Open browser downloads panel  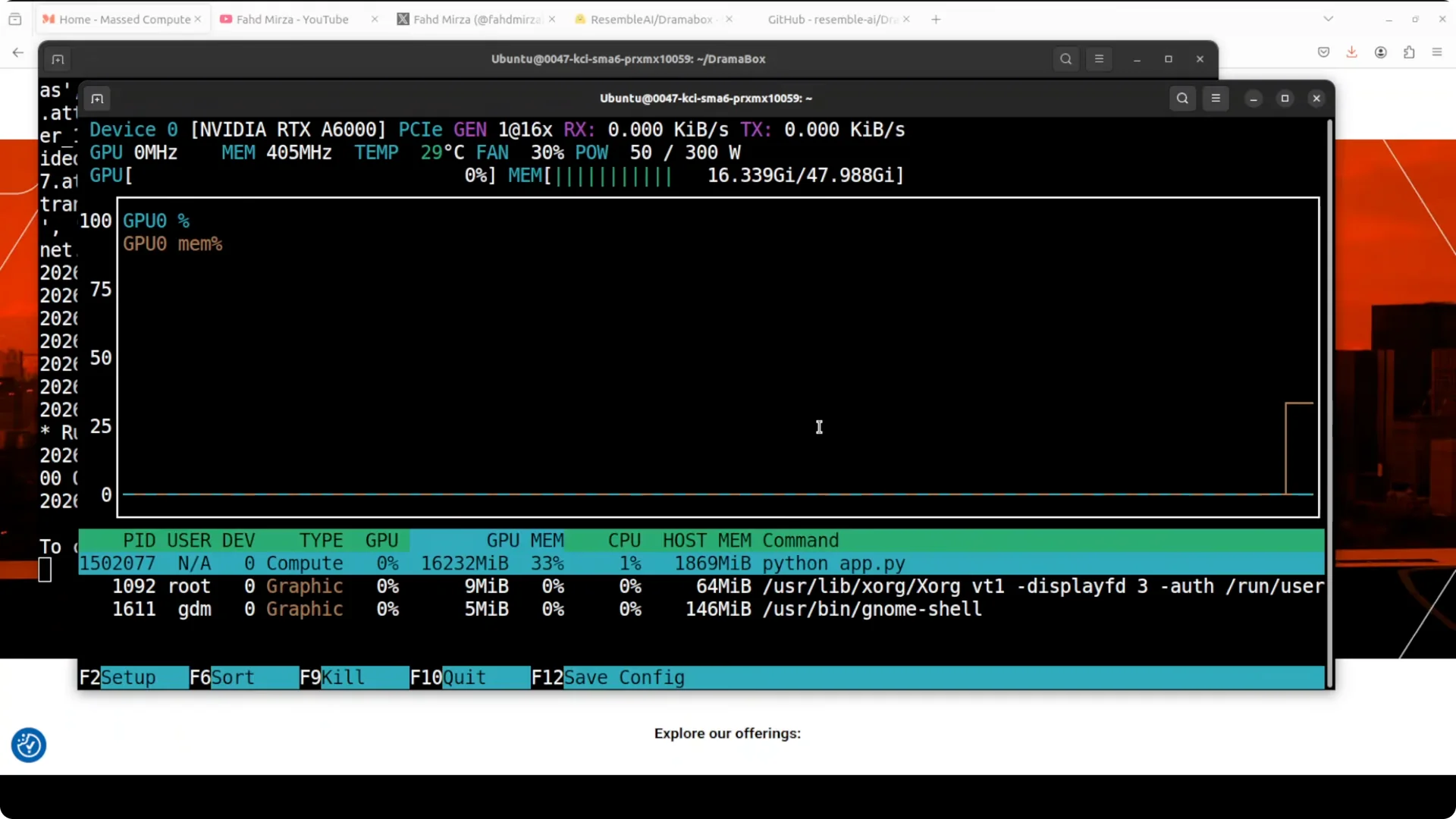(1351, 52)
